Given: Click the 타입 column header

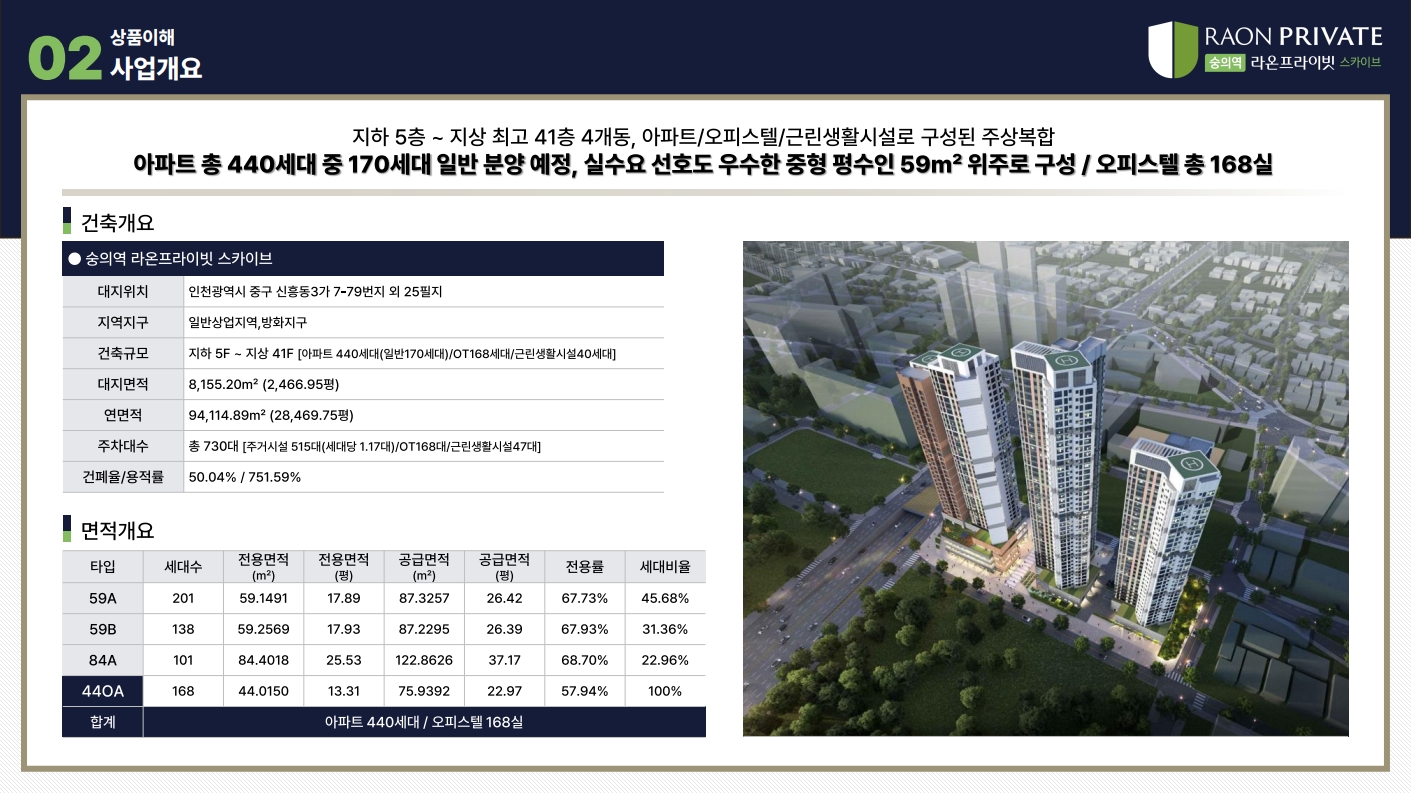Looking at the screenshot, I should coord(103,567).
